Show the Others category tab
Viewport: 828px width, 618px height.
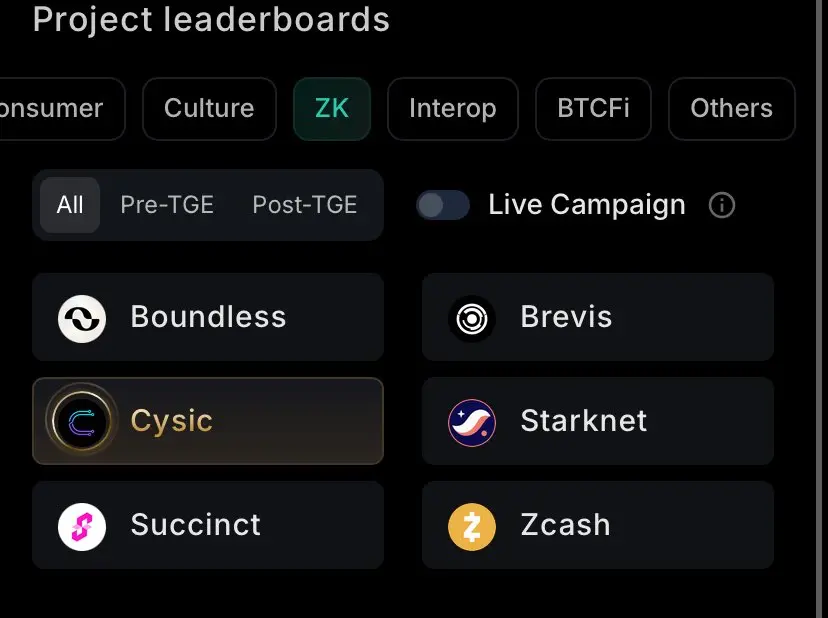[731, 109]
